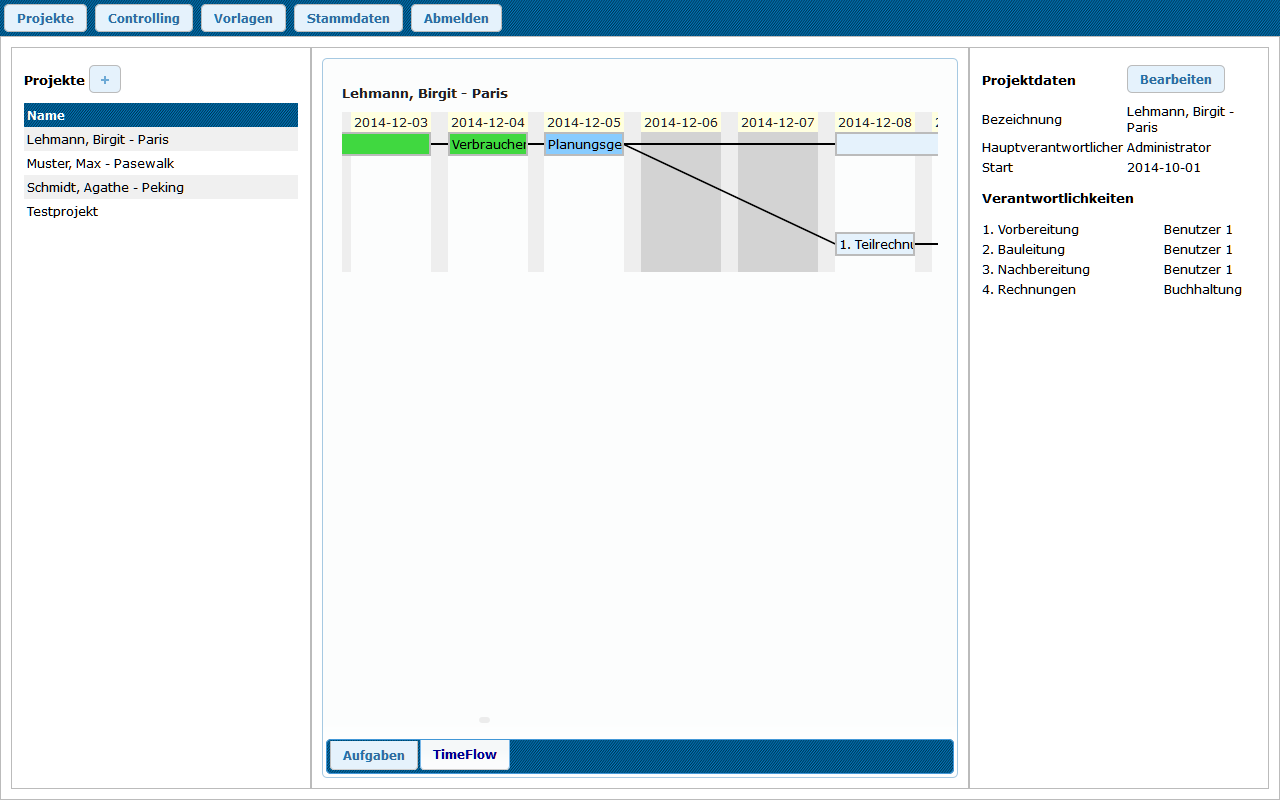Click the + icon to add a new project
1280x800 pixels.
[x=104, y=79]
